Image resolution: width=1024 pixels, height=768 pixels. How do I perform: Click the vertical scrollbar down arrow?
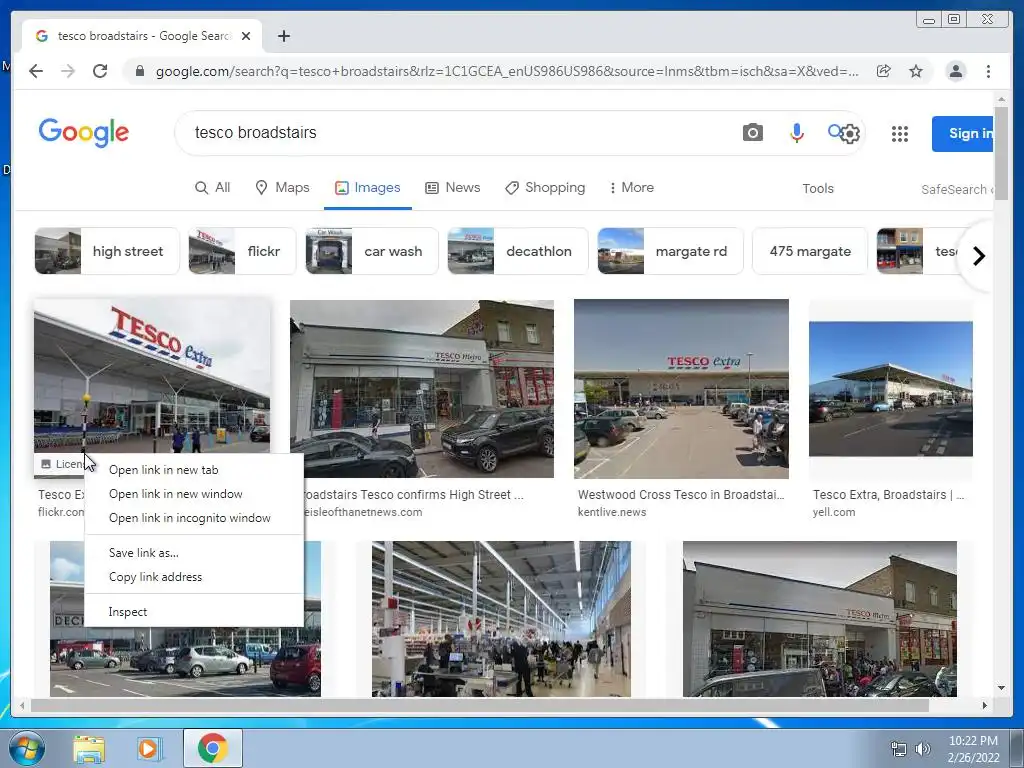1001,688
